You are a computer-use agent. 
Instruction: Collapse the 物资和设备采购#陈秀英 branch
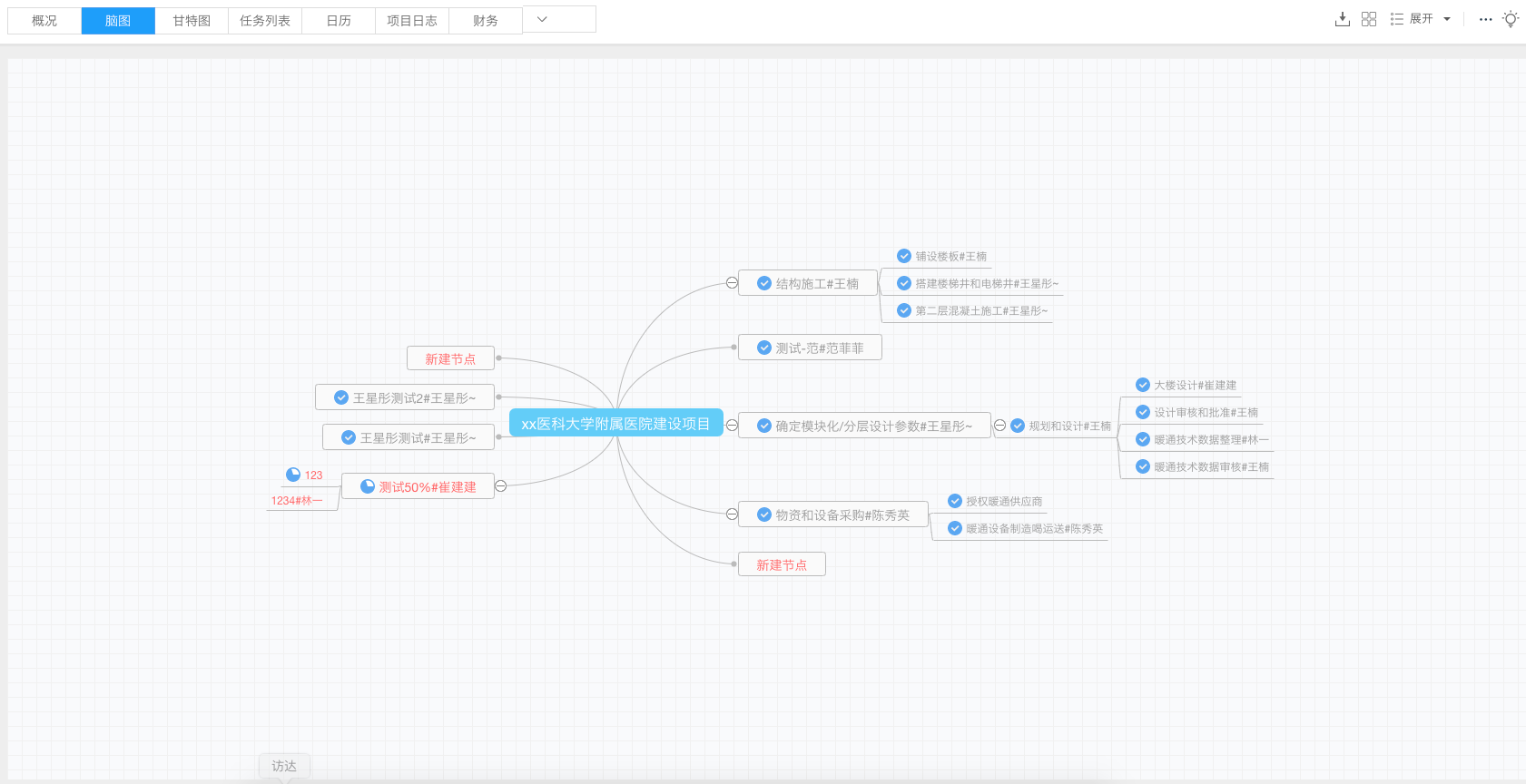(x=732, y=514)
